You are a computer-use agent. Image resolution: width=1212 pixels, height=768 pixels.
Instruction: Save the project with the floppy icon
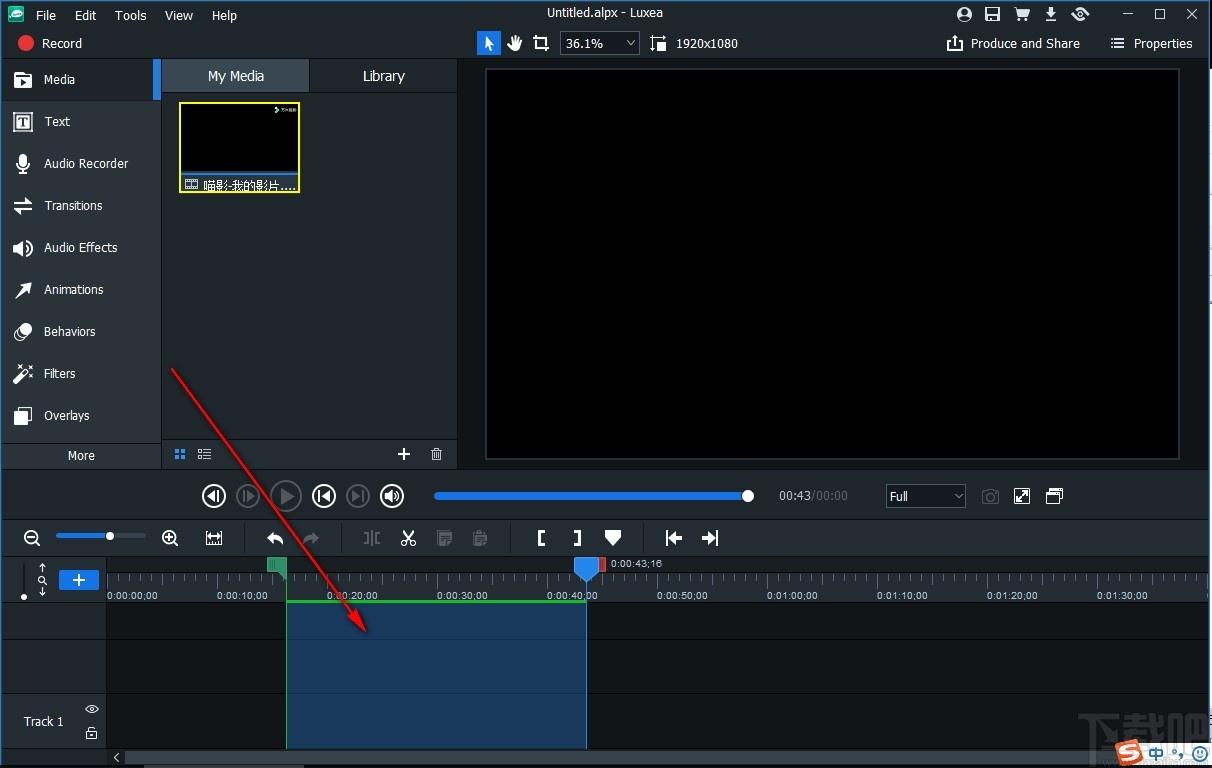click(992, 14)
